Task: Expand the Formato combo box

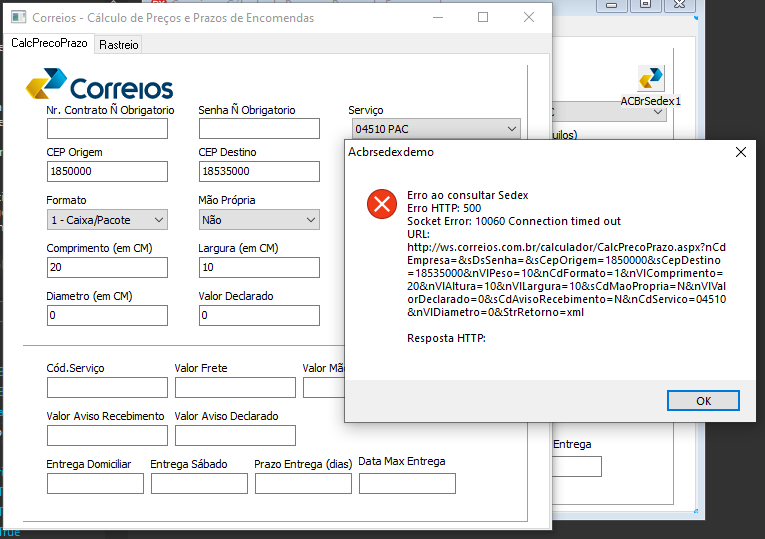Action: (107, 220)
